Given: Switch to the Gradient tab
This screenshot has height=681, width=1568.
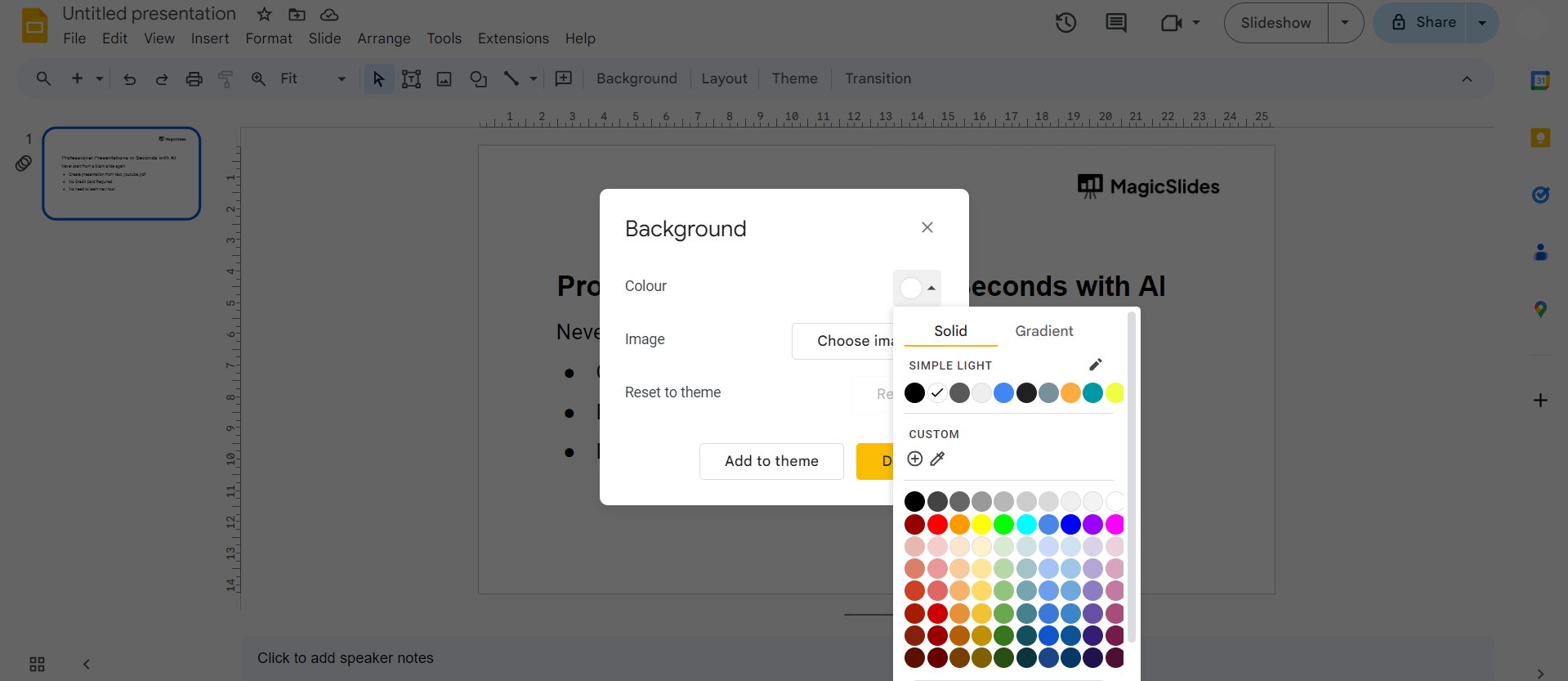Looking at the screenshot, I should (x=1043, y=331).
